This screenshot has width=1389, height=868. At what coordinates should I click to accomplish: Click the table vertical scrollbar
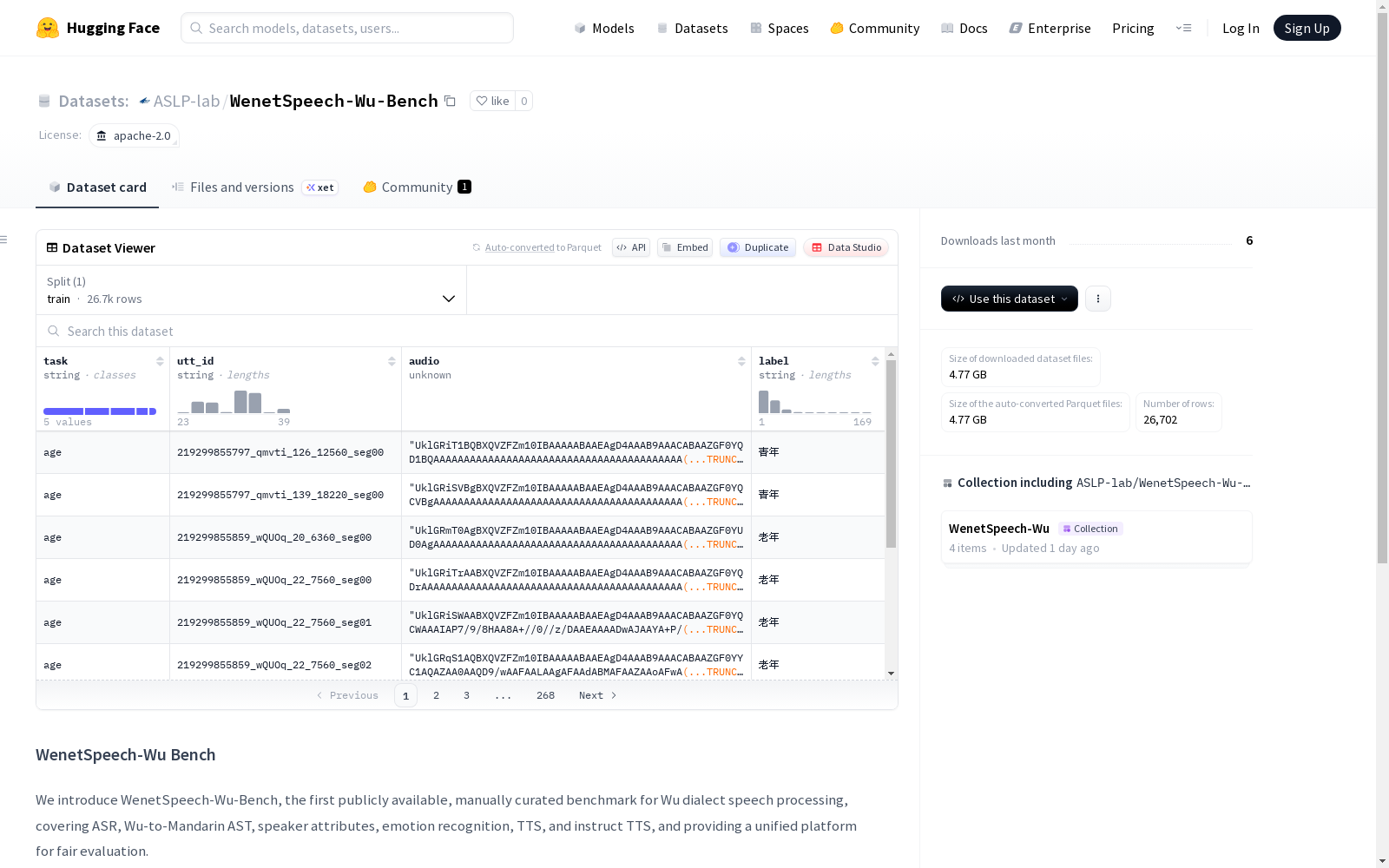click(891, 454)
